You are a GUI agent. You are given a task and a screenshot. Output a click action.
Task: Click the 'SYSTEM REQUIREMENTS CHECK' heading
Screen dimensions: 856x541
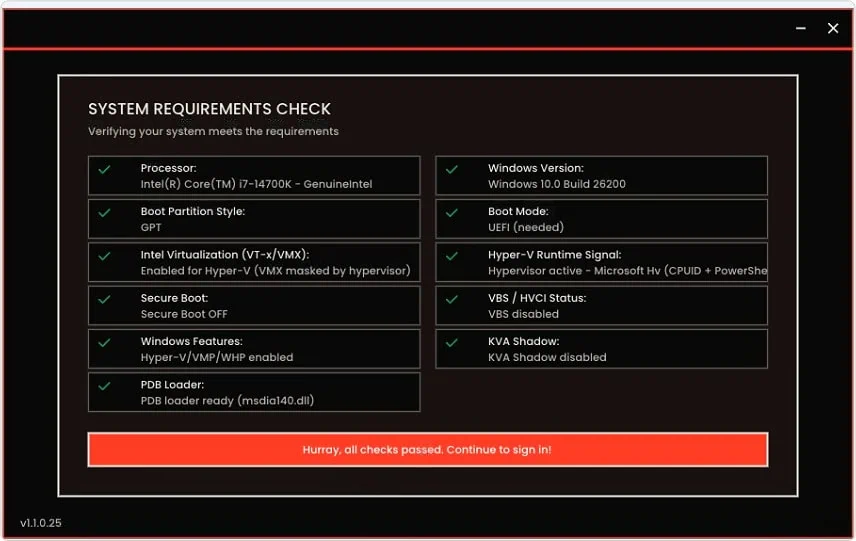coord(209,109)
